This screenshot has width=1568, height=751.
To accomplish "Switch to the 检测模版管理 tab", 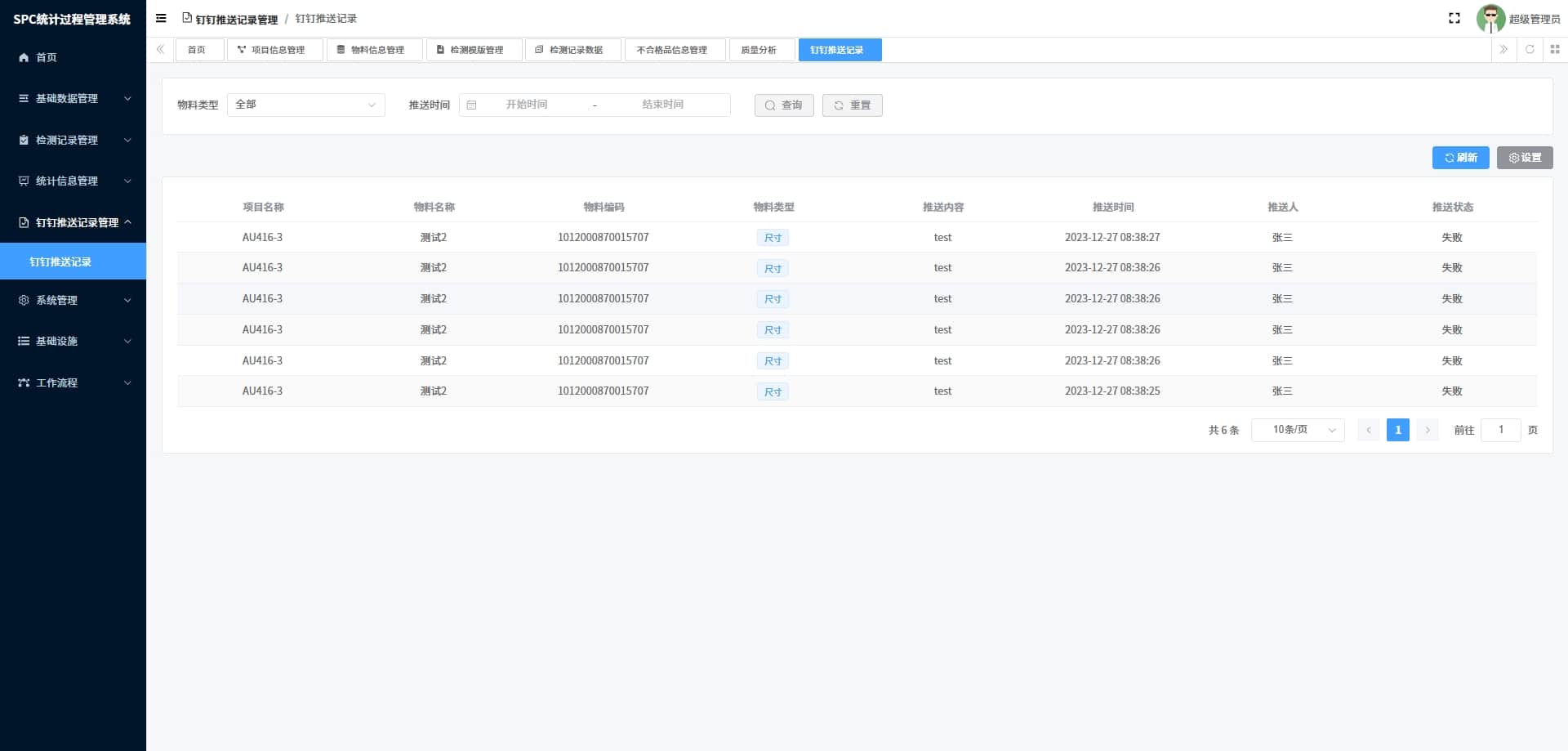I will click(474, 50).
